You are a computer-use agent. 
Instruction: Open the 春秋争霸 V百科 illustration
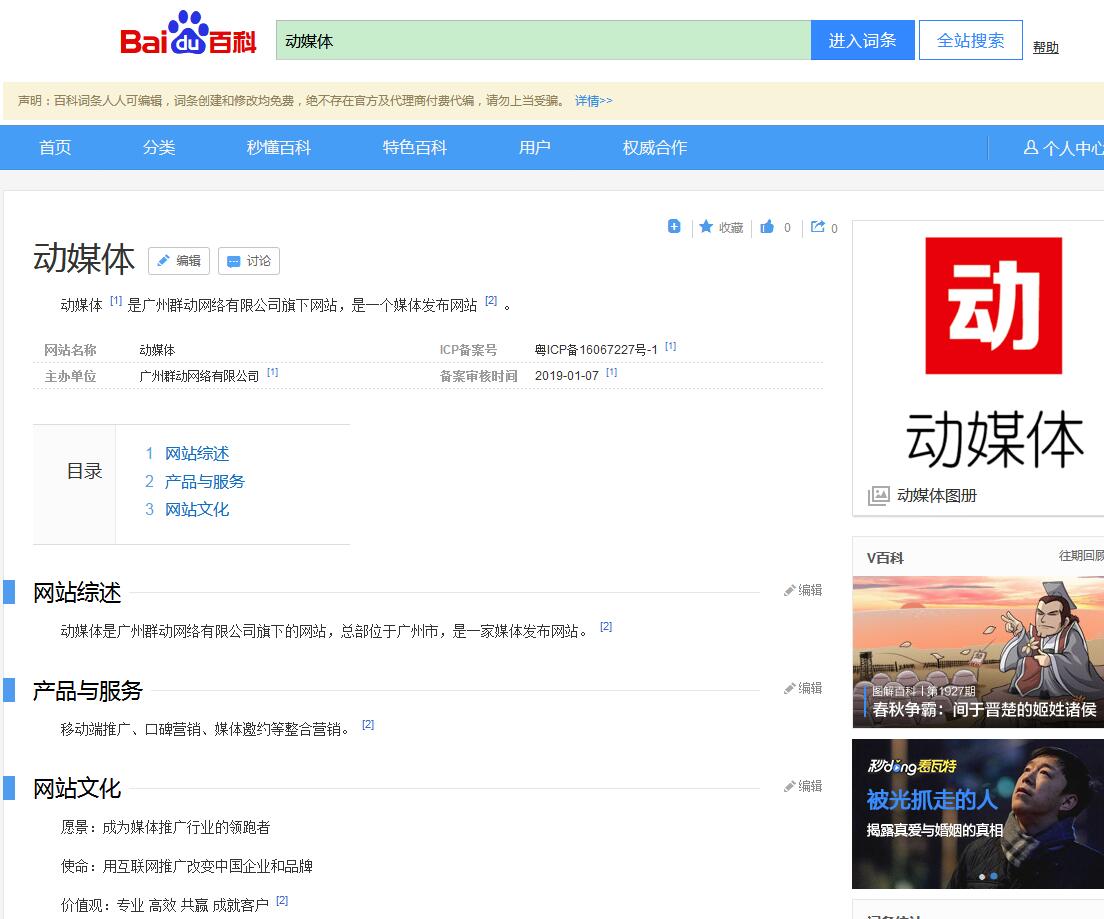[979, 652]
